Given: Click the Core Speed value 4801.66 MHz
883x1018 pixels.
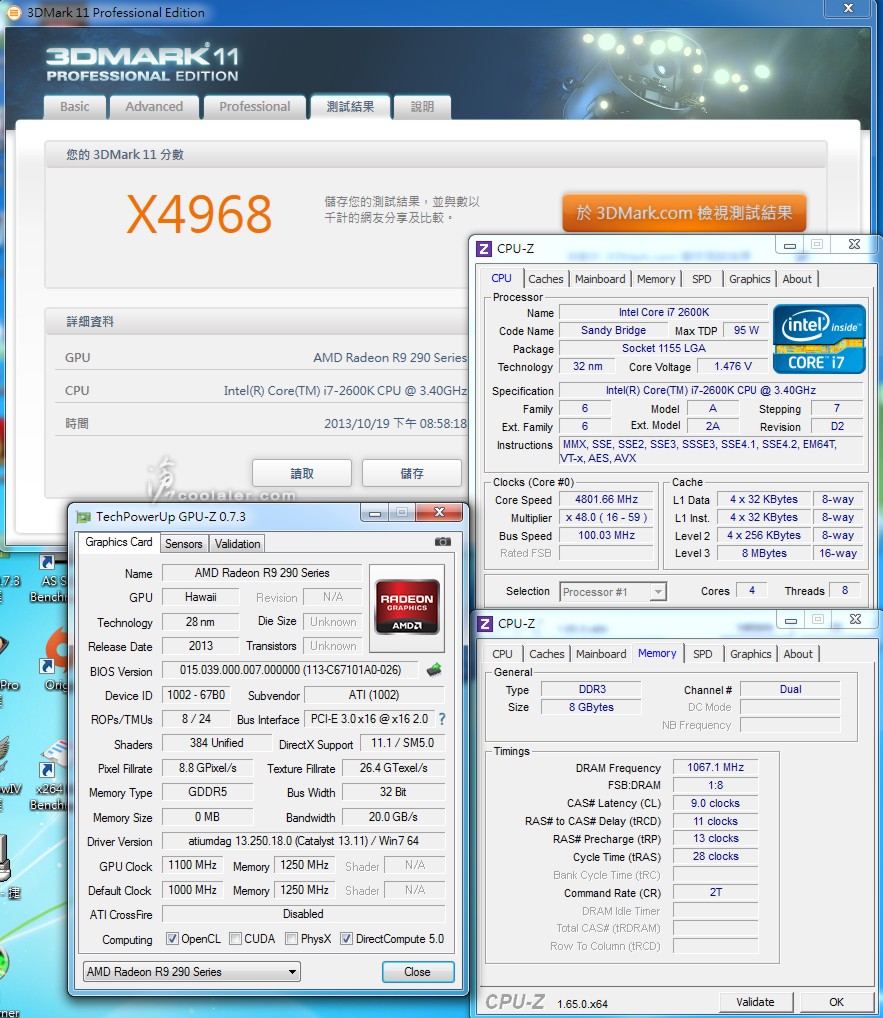Looking at the screenshot, I should click(606, 499).
